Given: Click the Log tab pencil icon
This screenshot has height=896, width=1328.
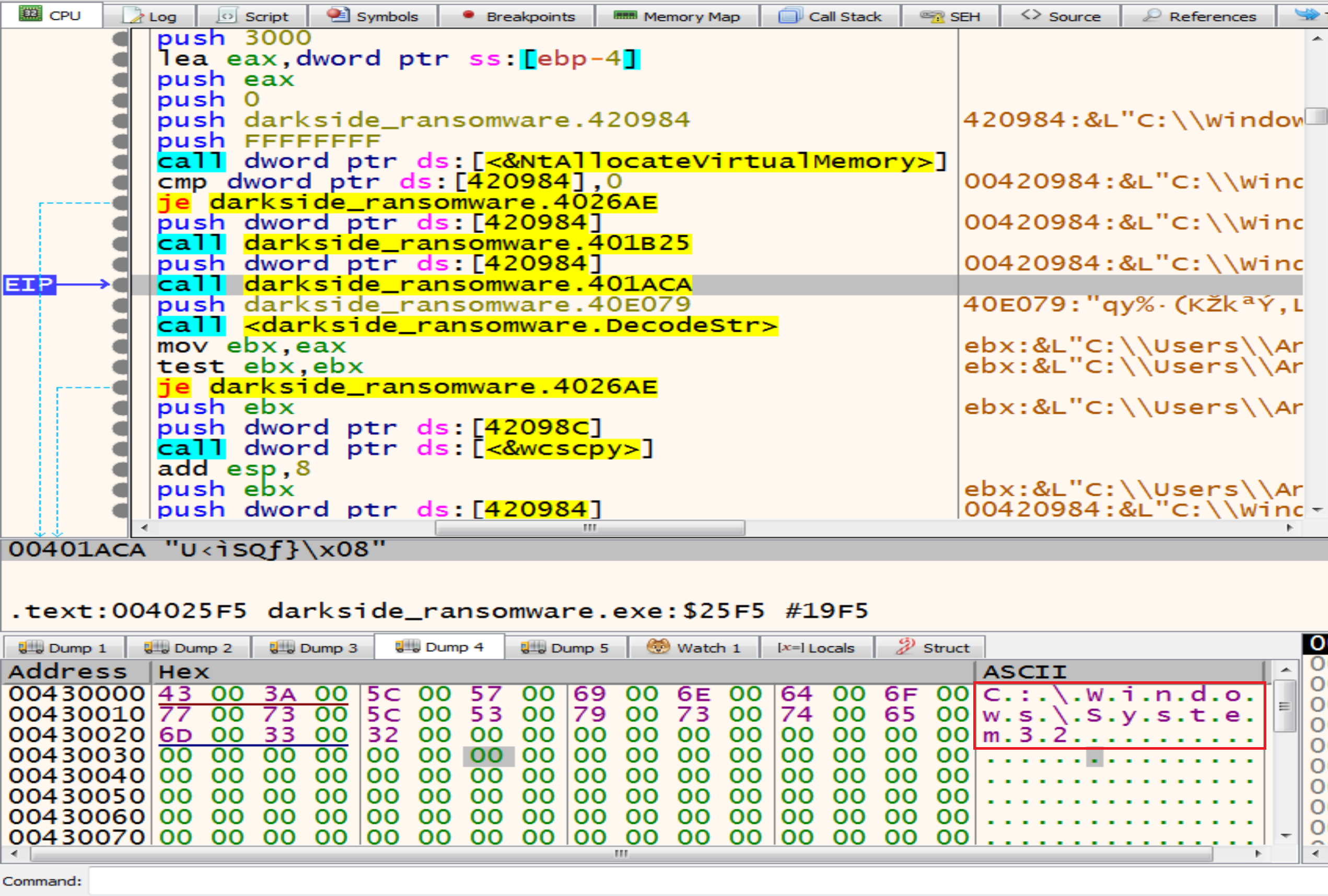Looking at the screenshot, I should coord(134,16).
